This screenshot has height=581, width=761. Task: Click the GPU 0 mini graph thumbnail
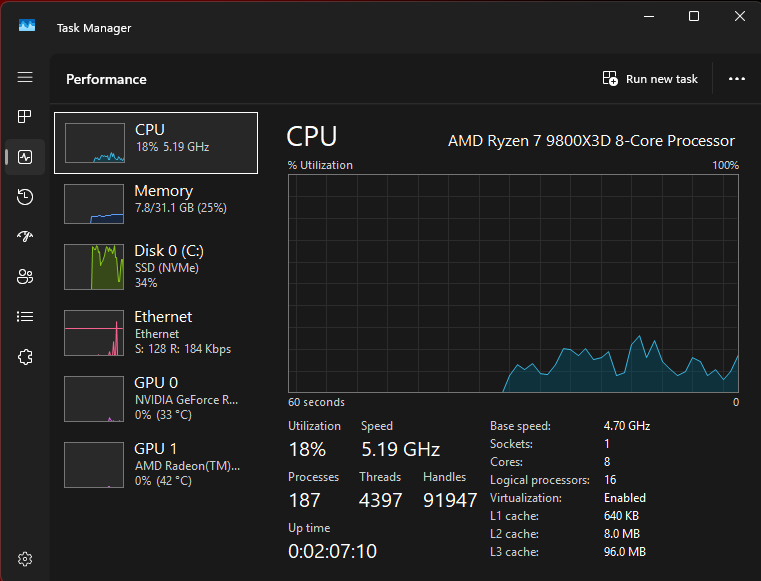click(x=94, y=399)
